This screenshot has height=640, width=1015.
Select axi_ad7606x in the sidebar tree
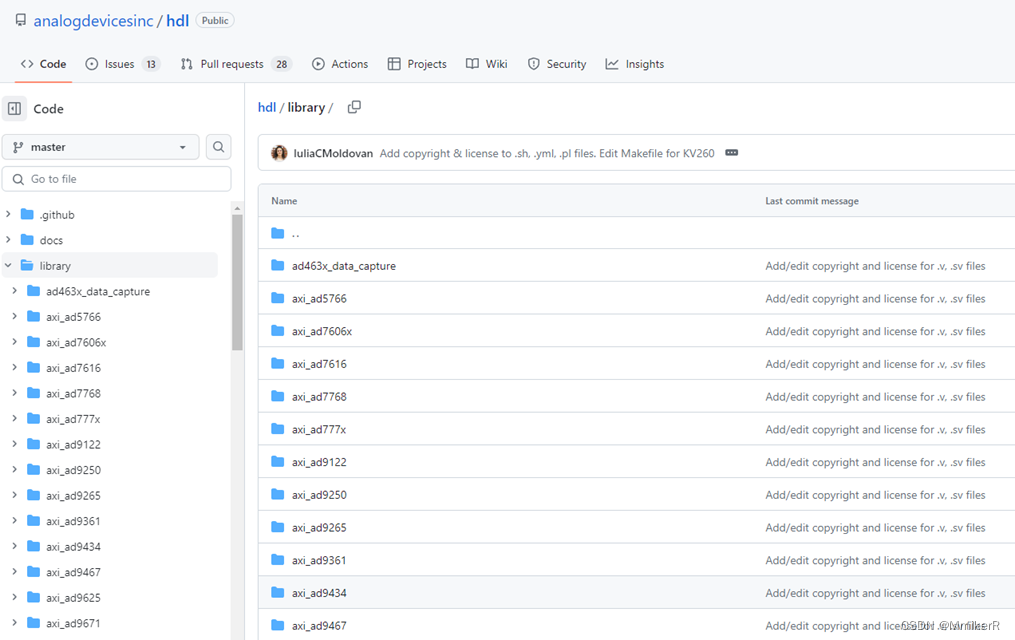click(x=76, y=342)
